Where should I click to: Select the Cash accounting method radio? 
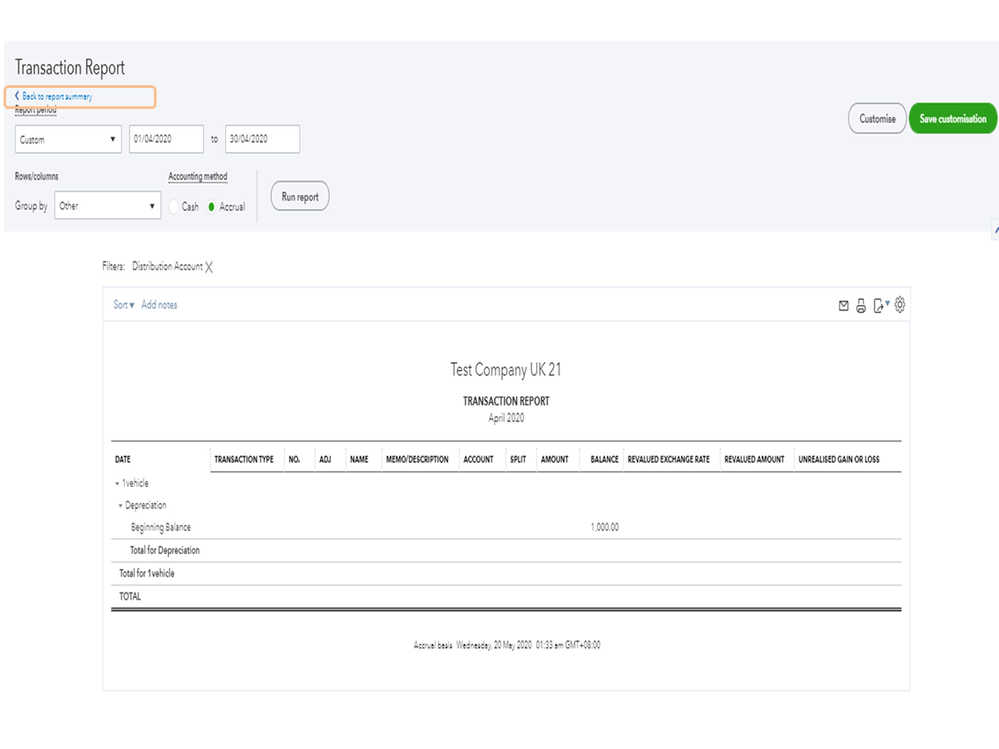(174, 207)
